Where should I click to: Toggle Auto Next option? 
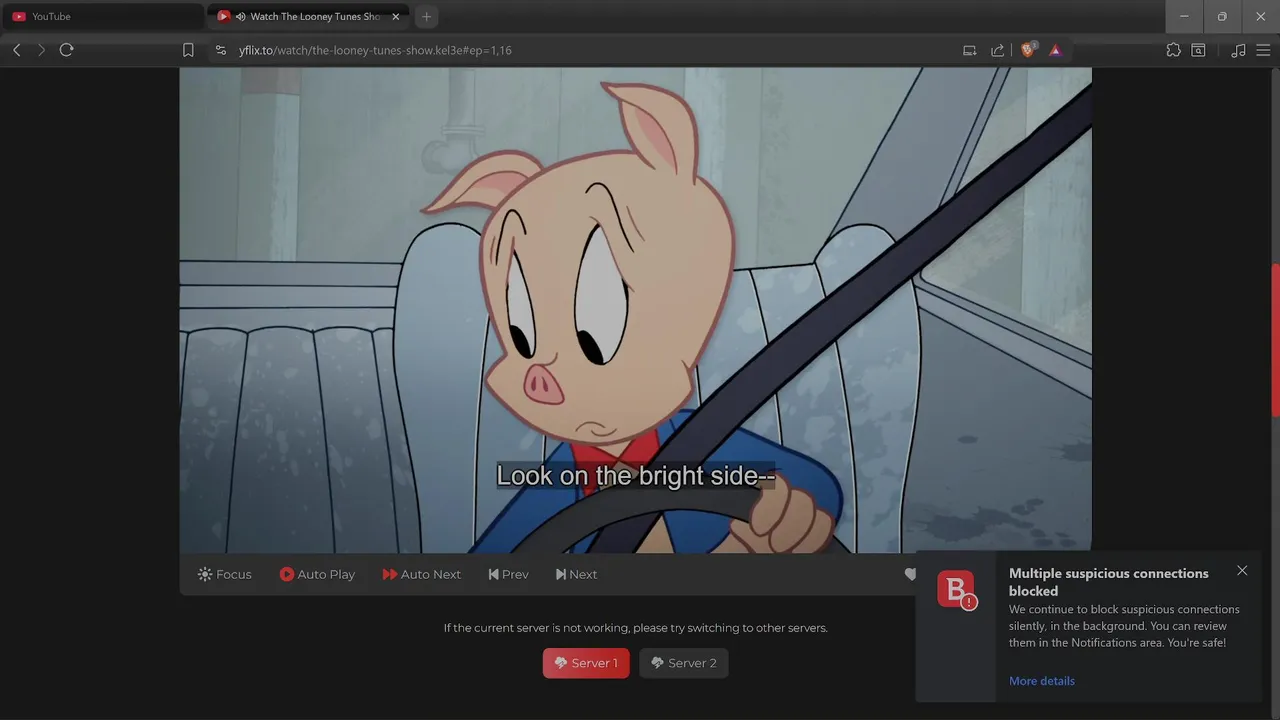pos(421,574)
